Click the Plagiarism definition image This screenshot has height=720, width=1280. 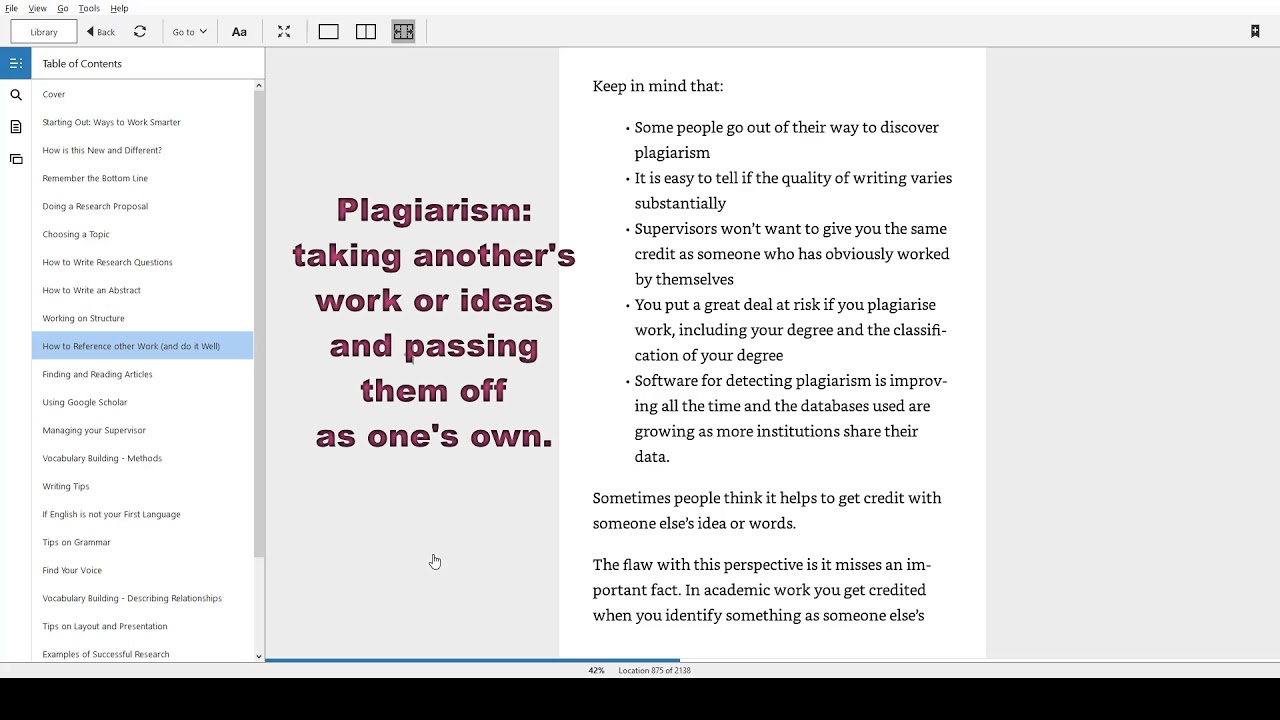pos(434,323)
